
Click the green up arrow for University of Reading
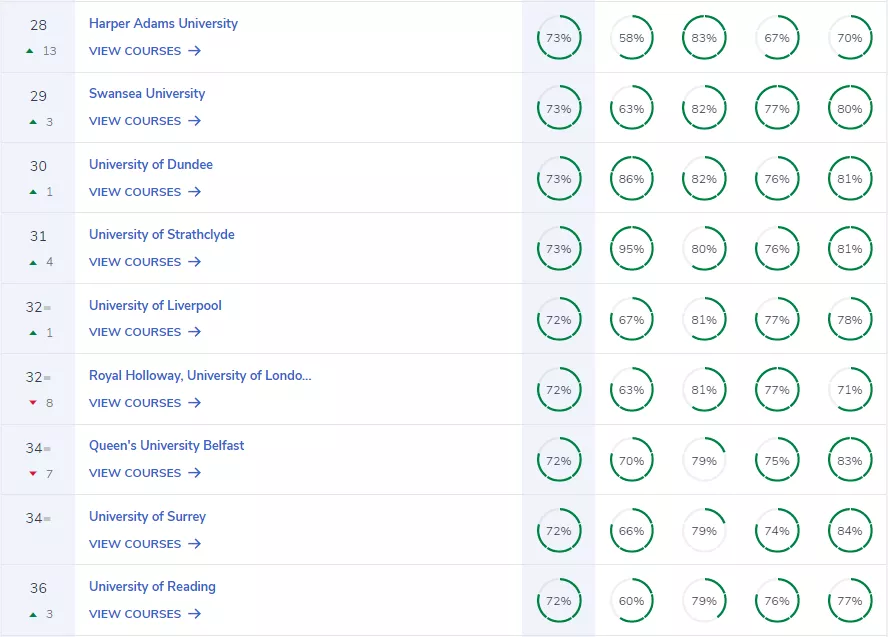coord(33,614)
